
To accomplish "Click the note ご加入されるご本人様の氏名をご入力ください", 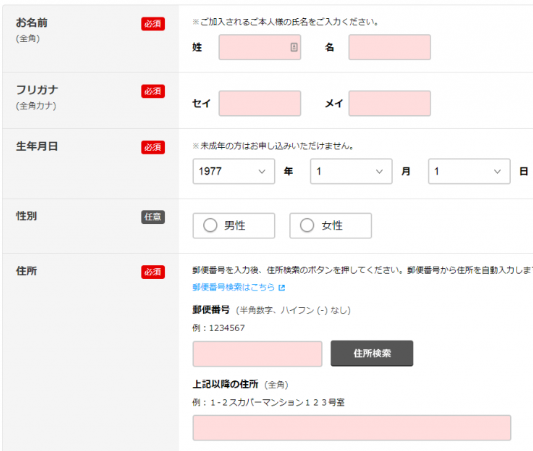I will point(286,22).
